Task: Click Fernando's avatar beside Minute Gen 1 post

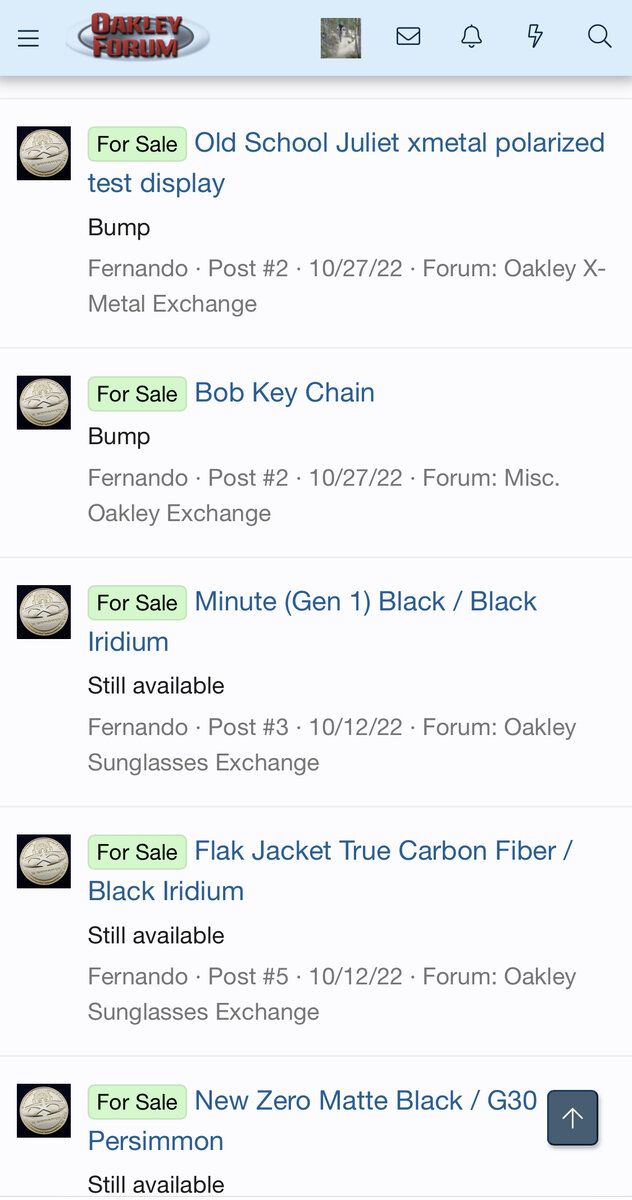Action: click(44, 612)
